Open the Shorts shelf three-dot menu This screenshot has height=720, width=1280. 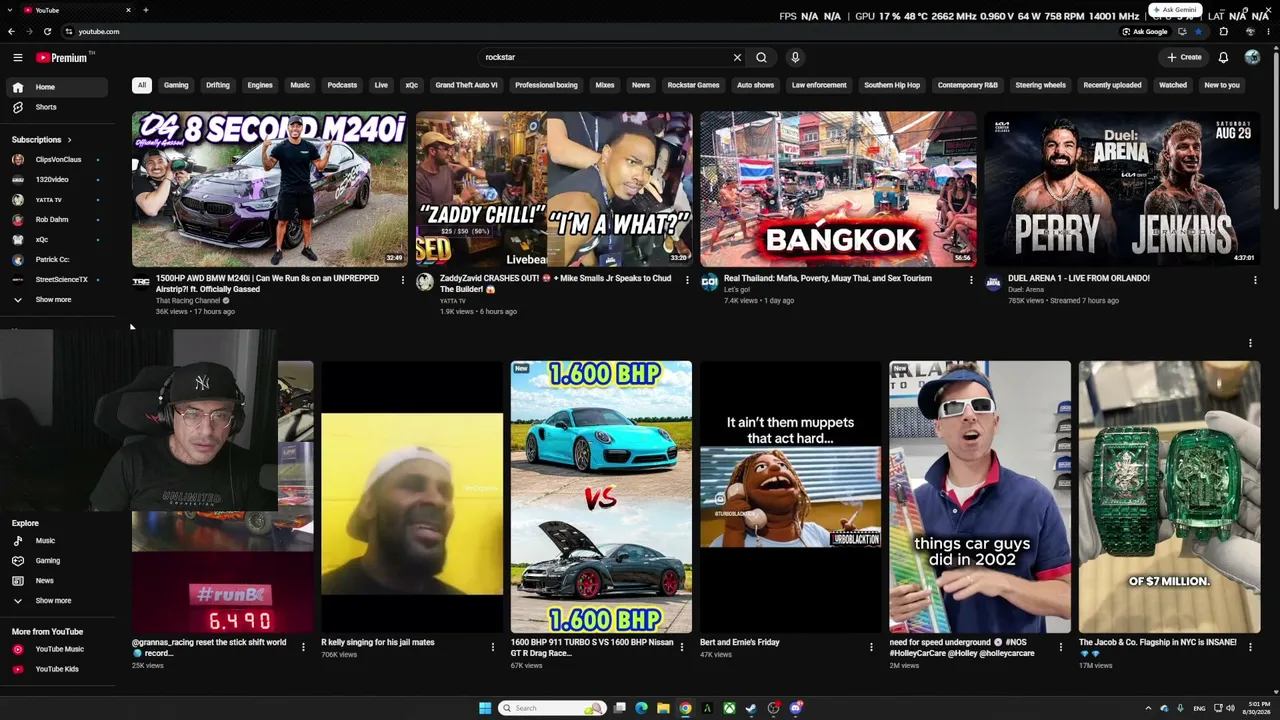[x=1250, y=344]
